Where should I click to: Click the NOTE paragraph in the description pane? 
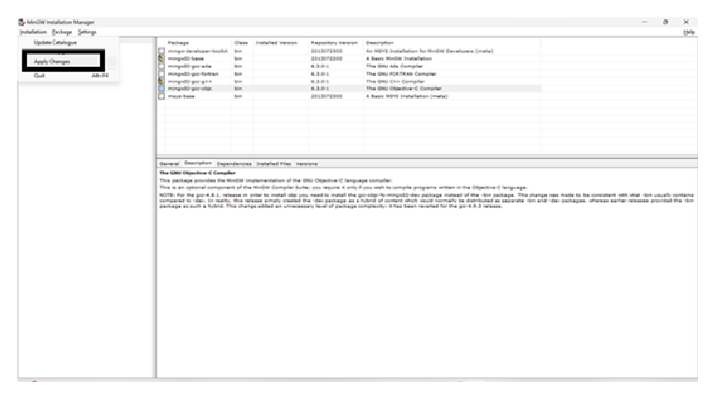427,201
